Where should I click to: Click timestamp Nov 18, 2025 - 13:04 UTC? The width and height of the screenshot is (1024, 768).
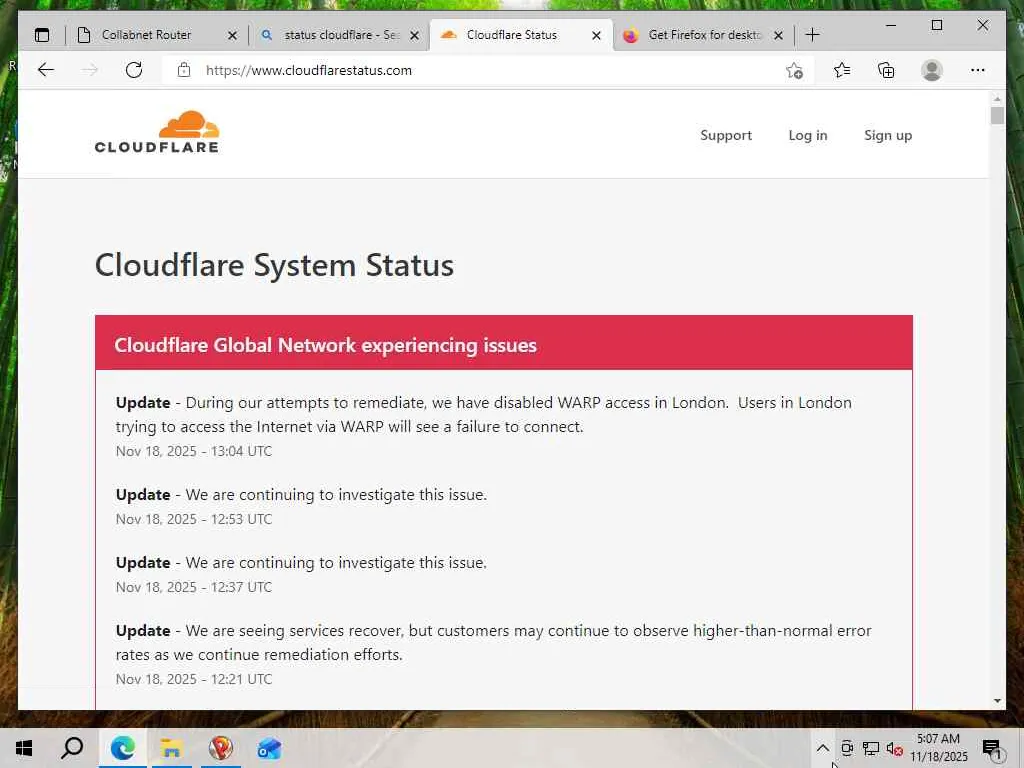pyautogui.click(x=194, y=451)
